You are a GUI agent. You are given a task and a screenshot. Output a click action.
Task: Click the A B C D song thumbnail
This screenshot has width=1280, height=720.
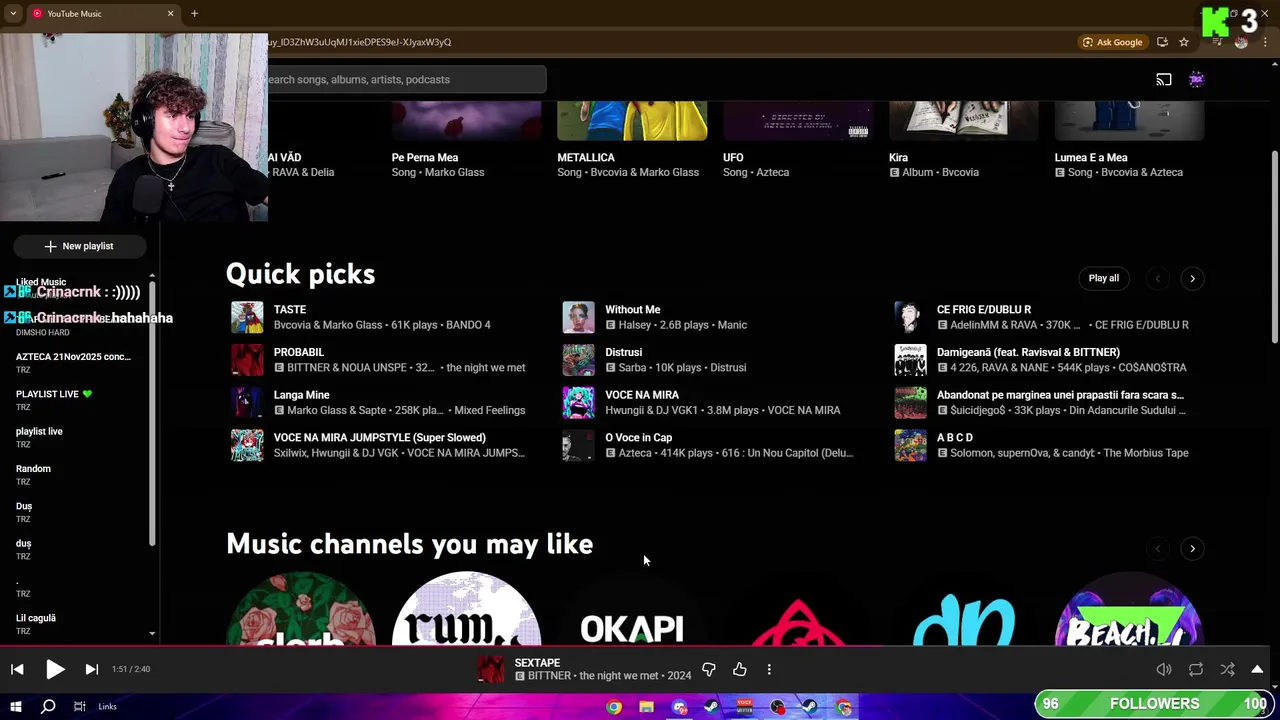click(x=910, y=445)
